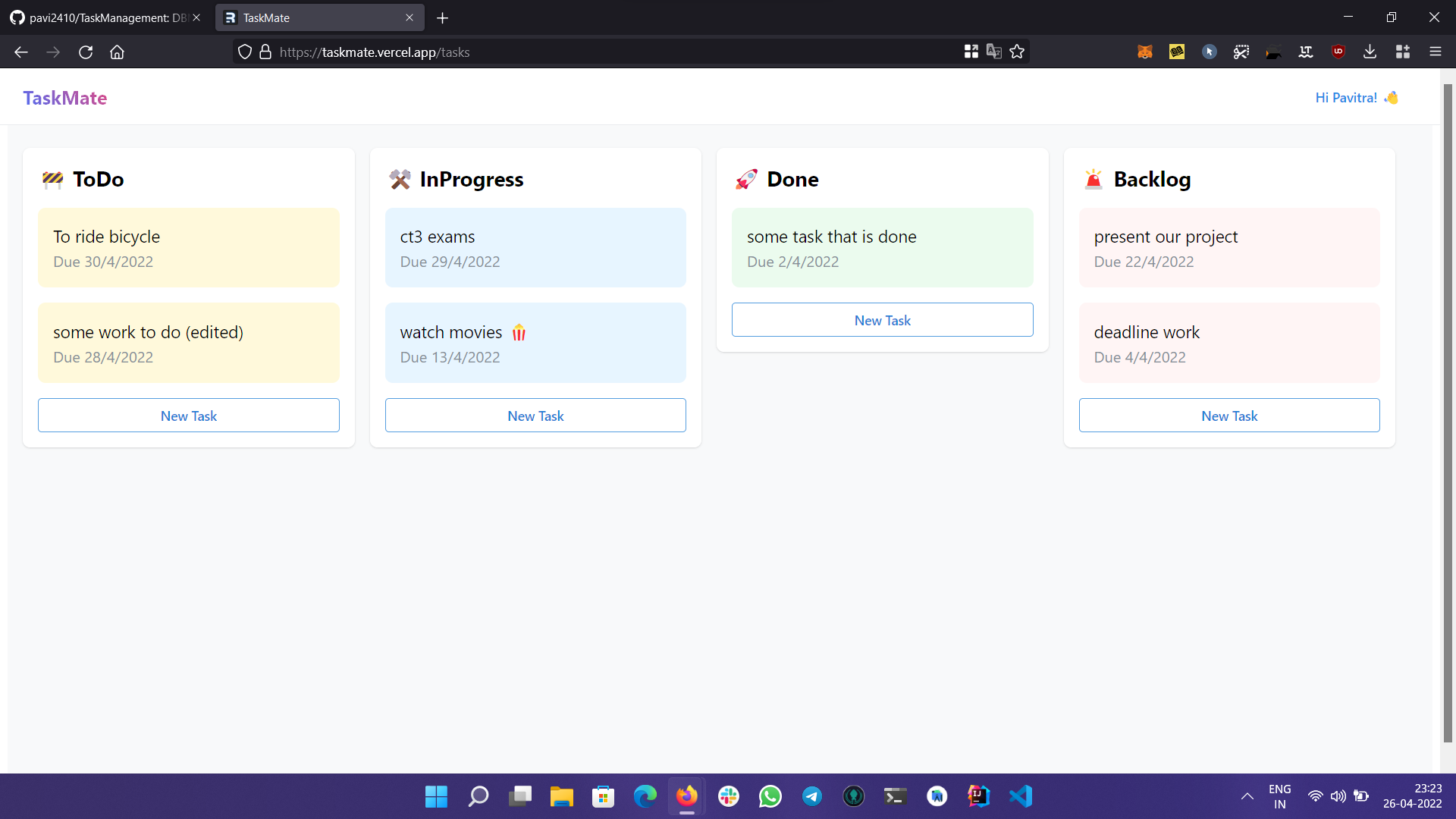Expand hidden system tray icons chevron
This screenshot has width=1456, height=819.
(x=1247, y=796)
